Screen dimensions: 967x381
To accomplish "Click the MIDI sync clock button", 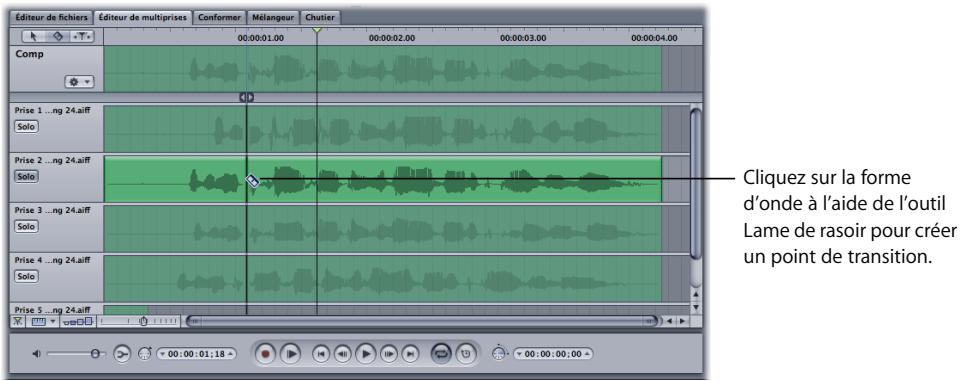I will (x=466, y=354).
